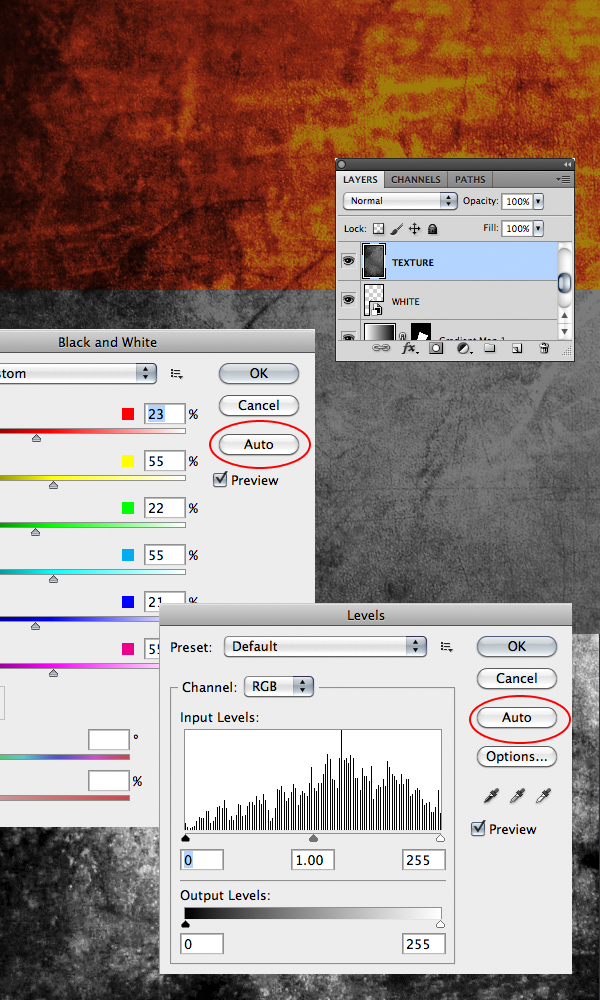Click the lock transparent pixels icon
Image resolution: width=600 pixels, height=1000 pixels.
pos(379,229)
